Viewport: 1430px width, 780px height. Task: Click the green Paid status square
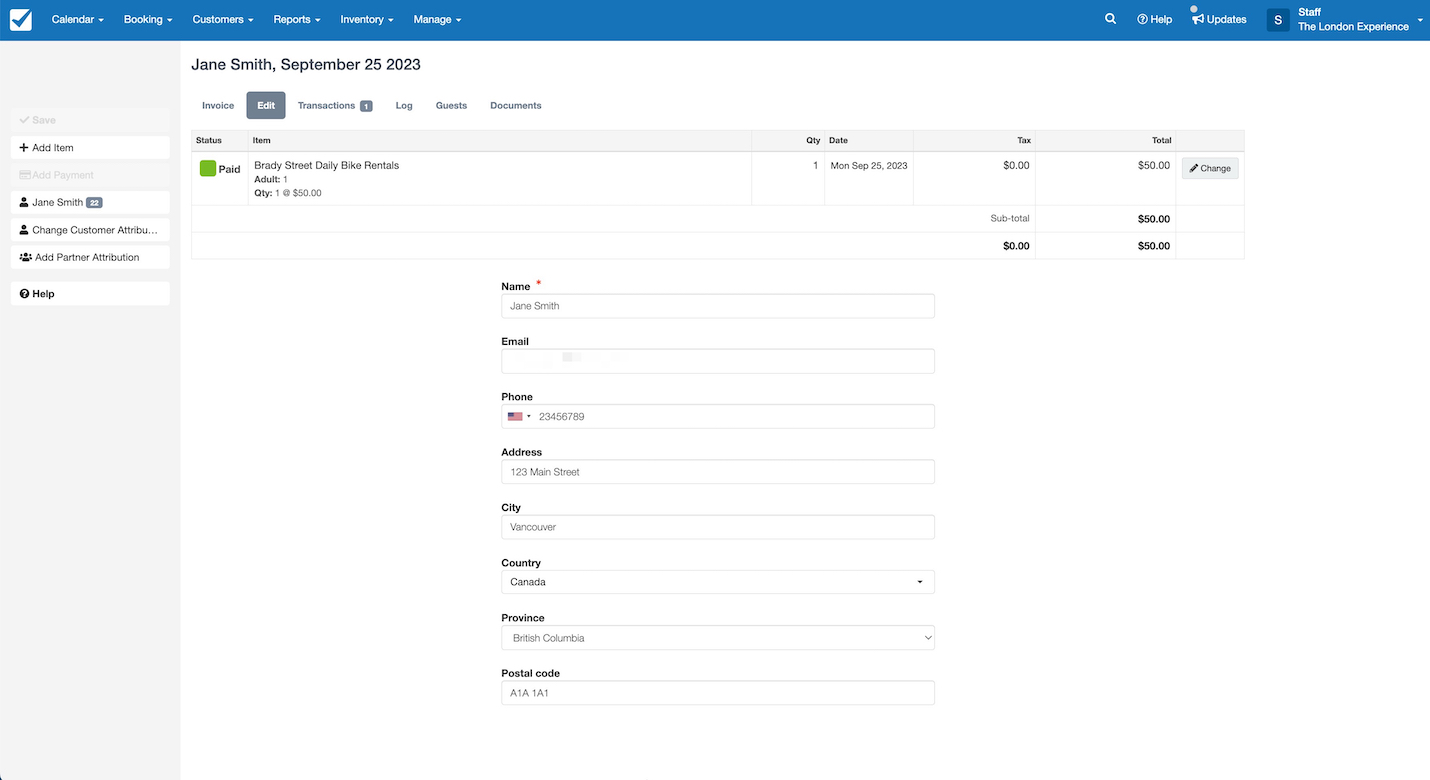pos(208,168)
